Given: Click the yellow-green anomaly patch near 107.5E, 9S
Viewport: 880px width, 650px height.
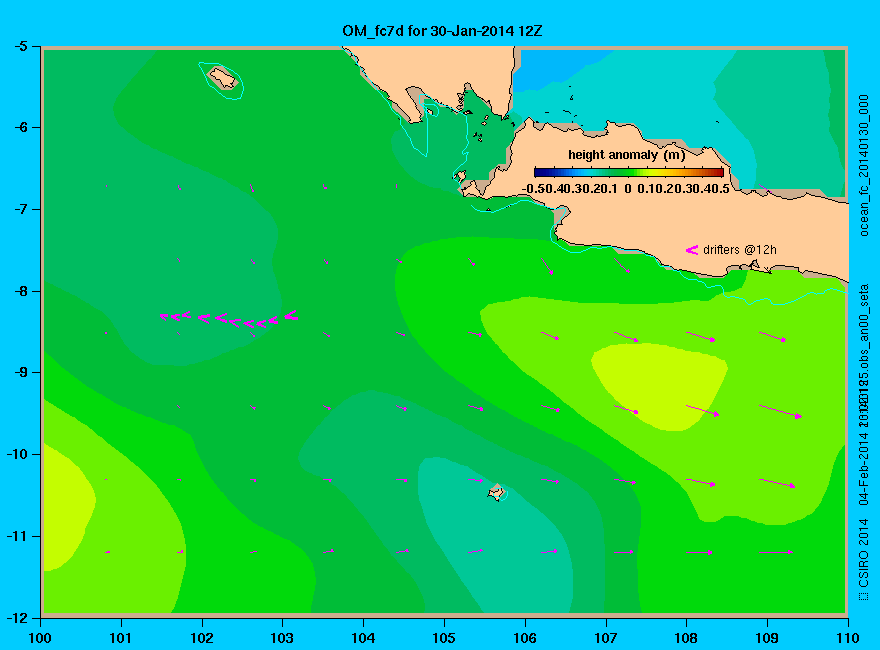Looking at the screenshot, I should pyautogui.click(x=660, y=386).
